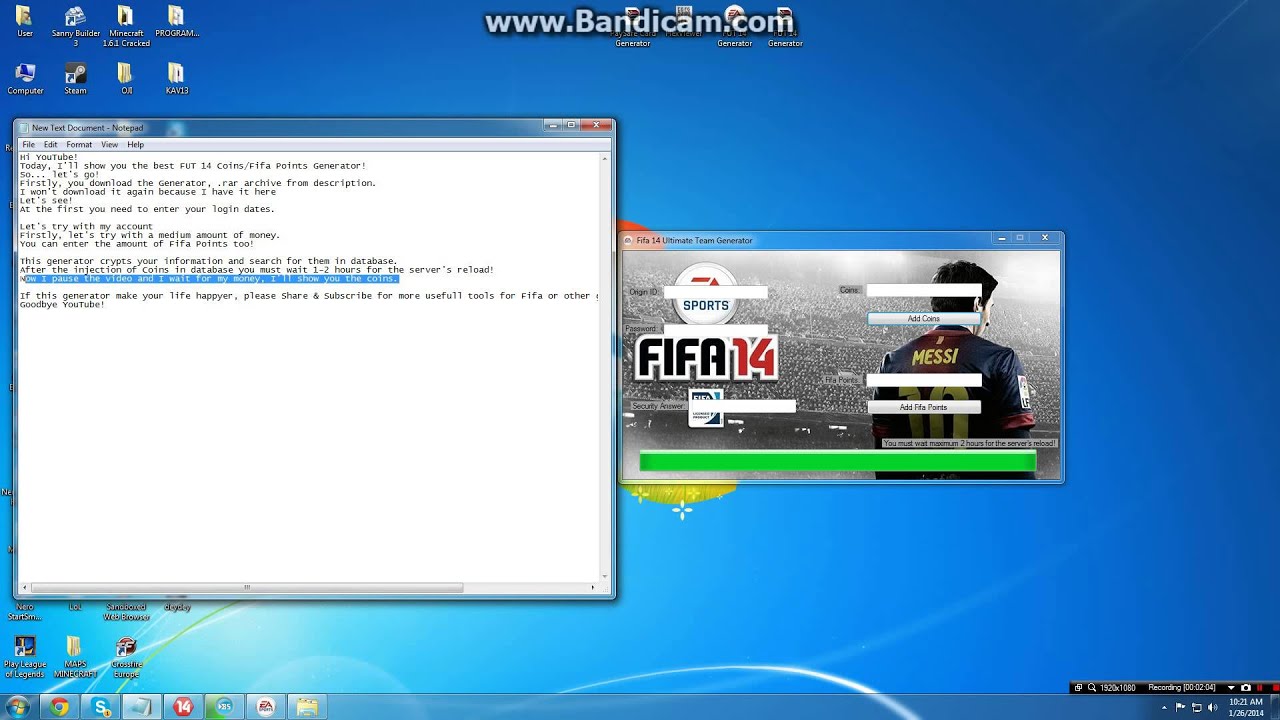The height and width of the screenshot is (720, 1280).
Task: Focus the Security Answer input field
Action: click(741, 406)
